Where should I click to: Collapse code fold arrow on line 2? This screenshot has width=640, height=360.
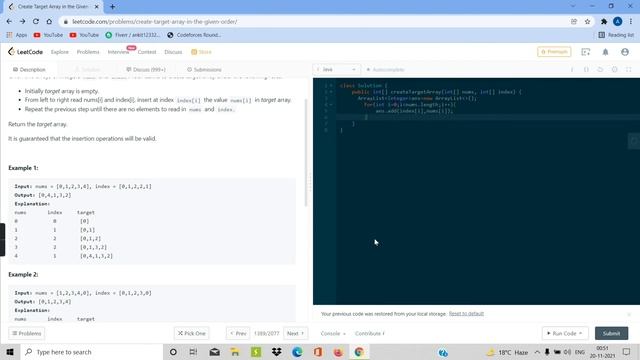331,92
